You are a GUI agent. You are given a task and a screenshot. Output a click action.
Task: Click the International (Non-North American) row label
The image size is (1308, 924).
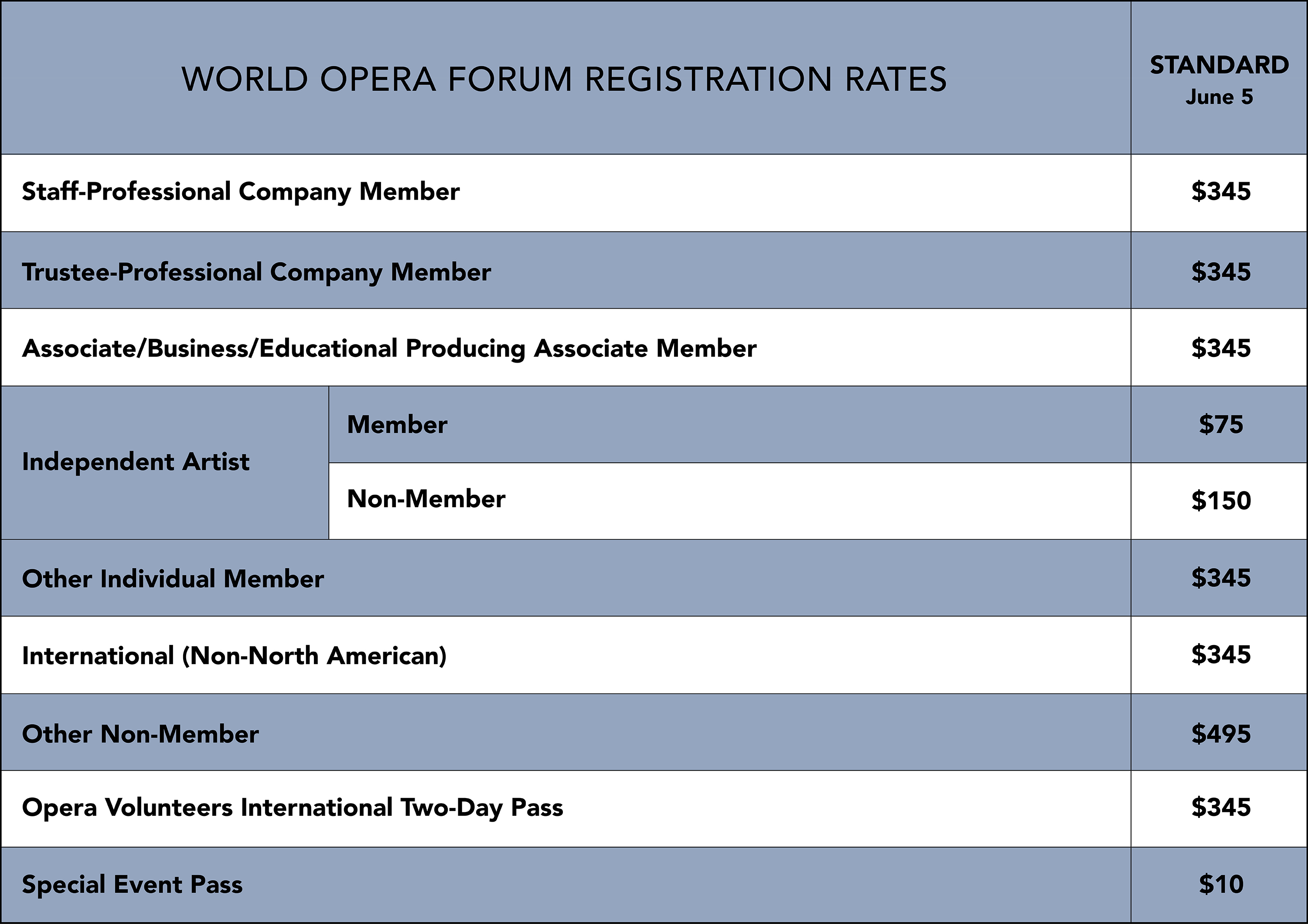[234, 656]
